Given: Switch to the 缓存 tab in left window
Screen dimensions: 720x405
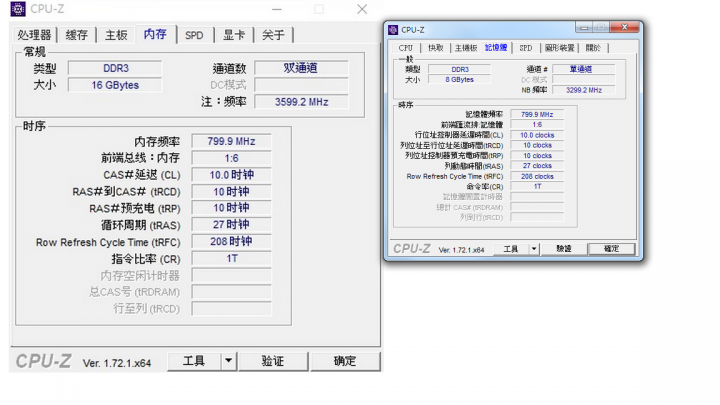Looking at the screenshot, I should pyautogui.click(x=77, y=35).
